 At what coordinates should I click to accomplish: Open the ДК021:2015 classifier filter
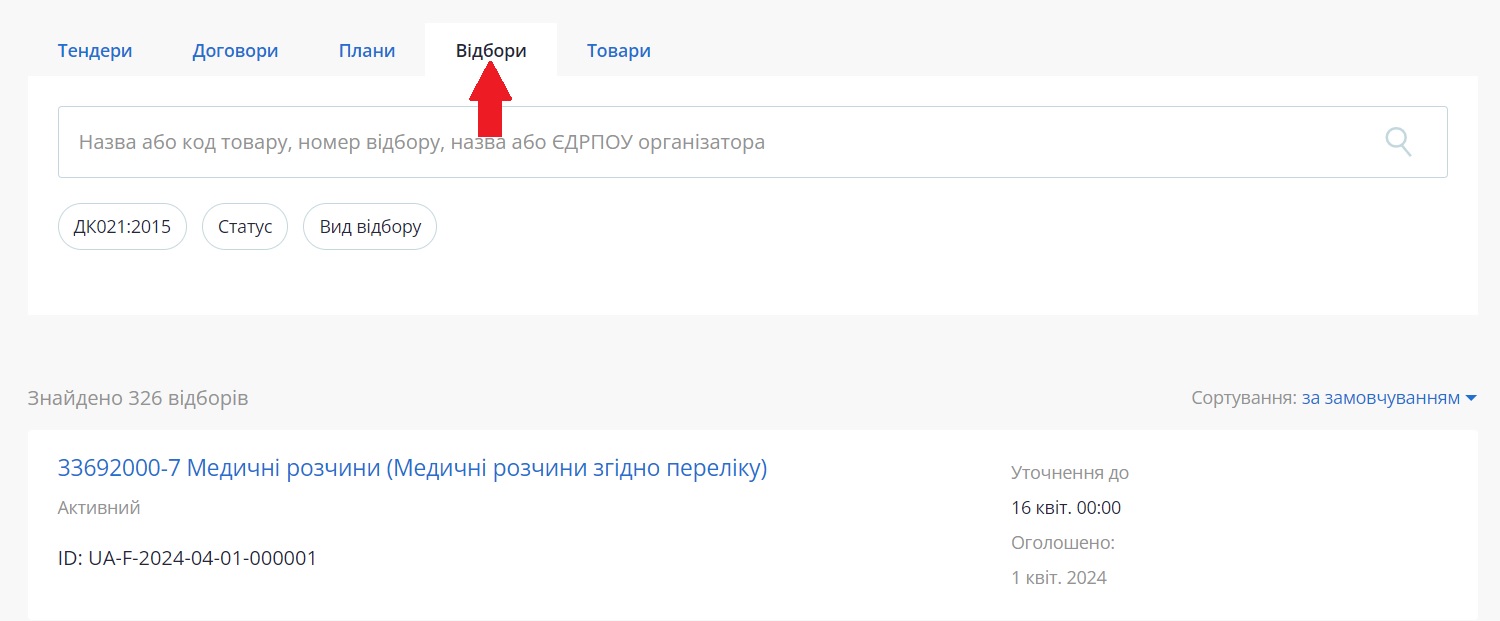point(122,227)
